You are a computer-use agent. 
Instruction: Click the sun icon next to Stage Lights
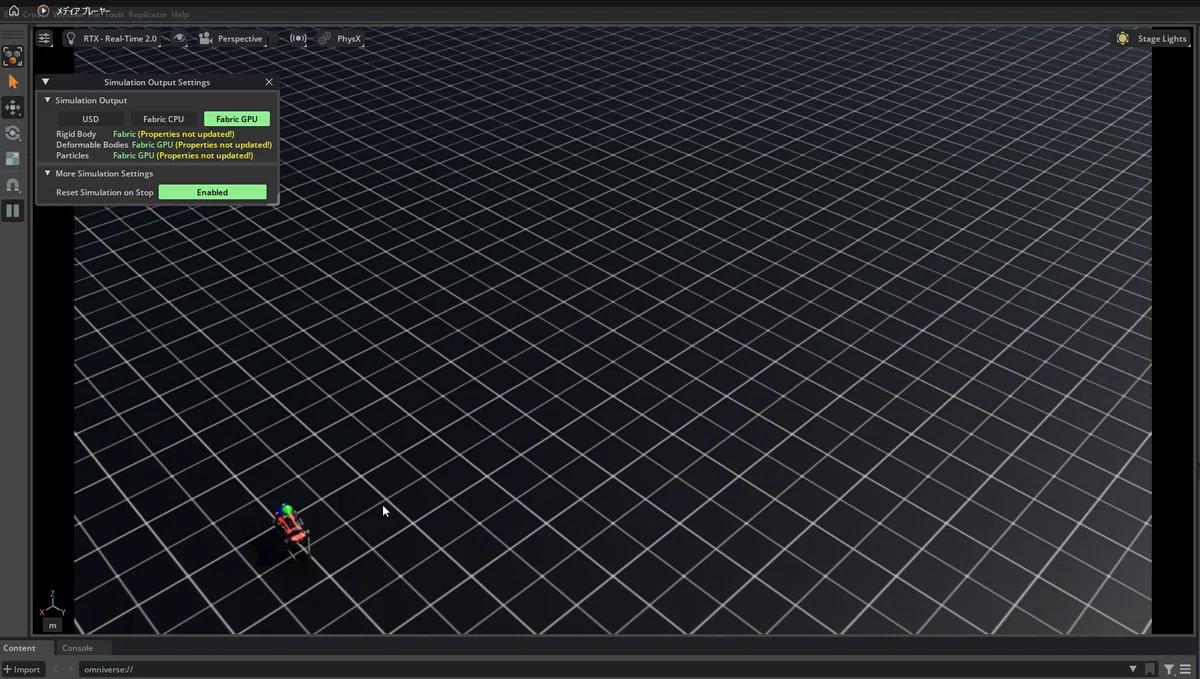[x=1123, y=38]
